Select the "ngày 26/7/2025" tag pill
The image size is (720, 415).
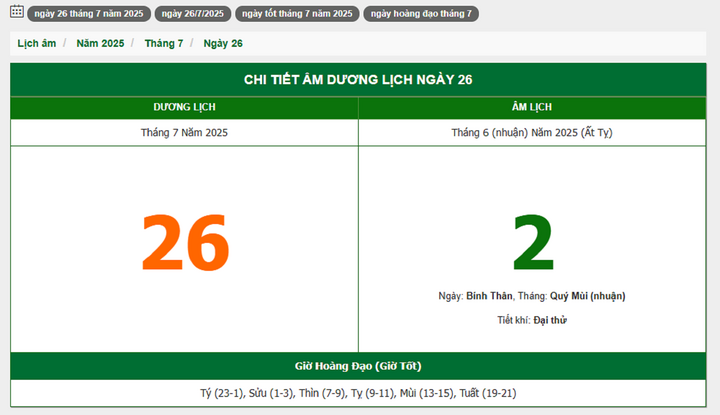pos(192,14)
